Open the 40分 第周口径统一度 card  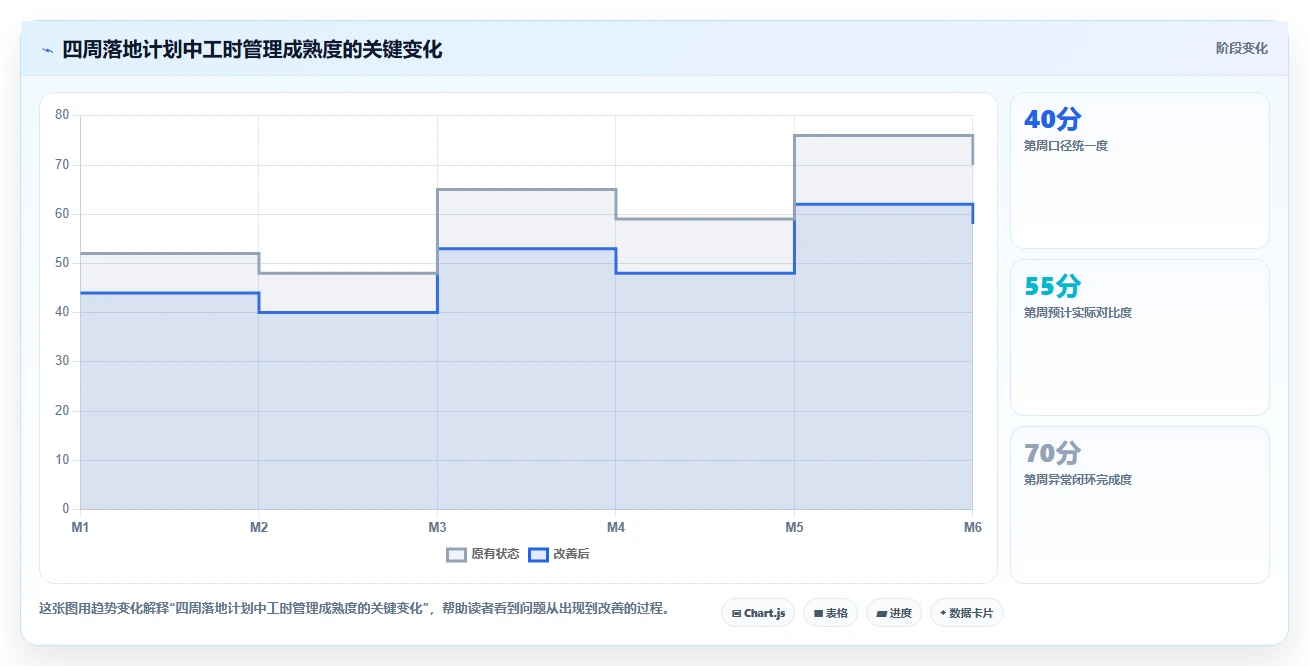tap(1140, 170)
